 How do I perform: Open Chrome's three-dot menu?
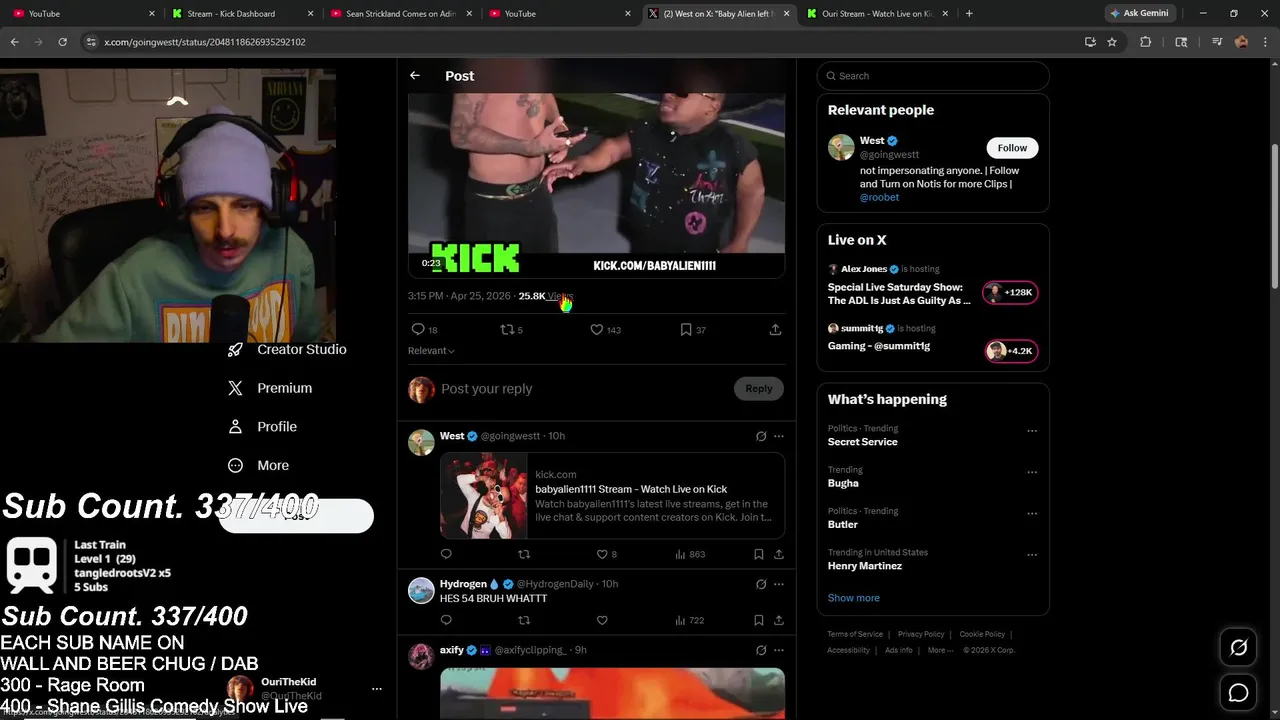[x=1265, y=42]
